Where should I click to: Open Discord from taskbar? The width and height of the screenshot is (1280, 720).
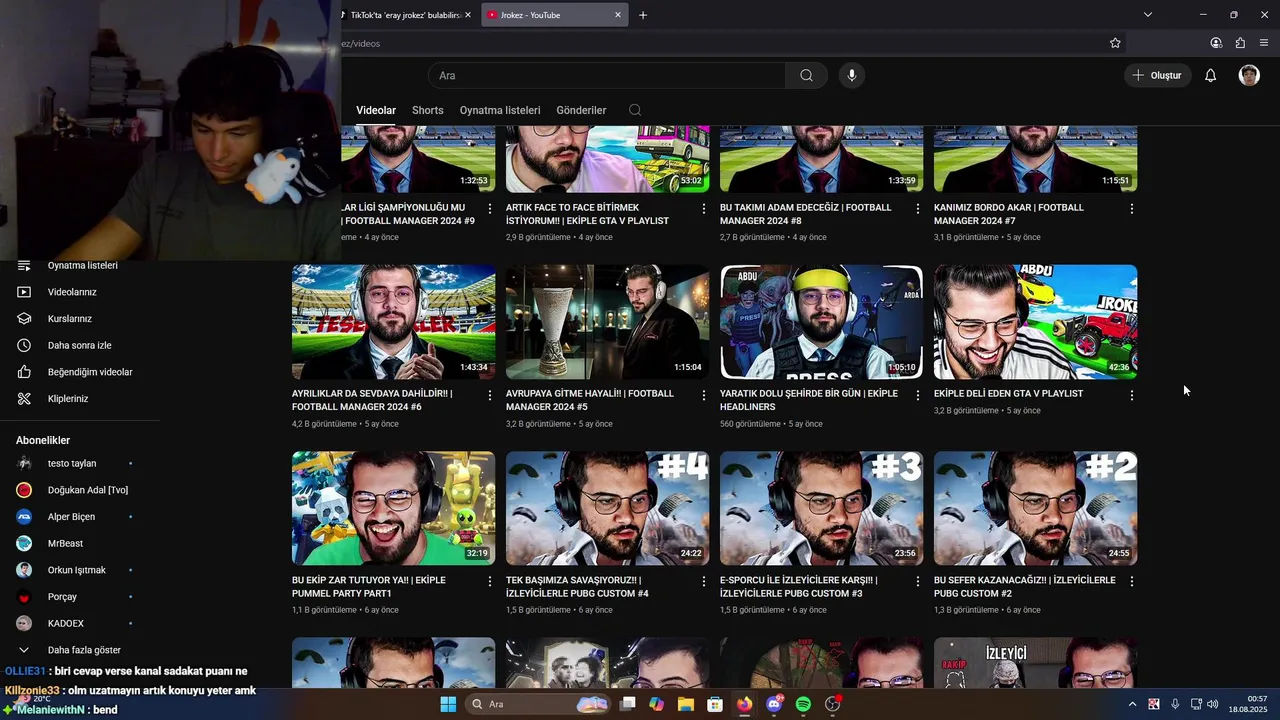click(x=774, y=704)
